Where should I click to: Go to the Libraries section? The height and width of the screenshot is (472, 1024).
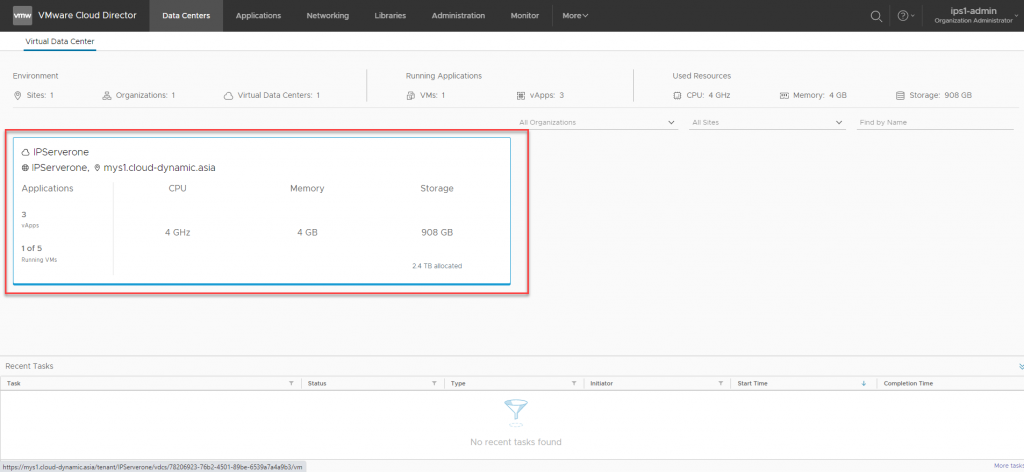coord(390,16)
